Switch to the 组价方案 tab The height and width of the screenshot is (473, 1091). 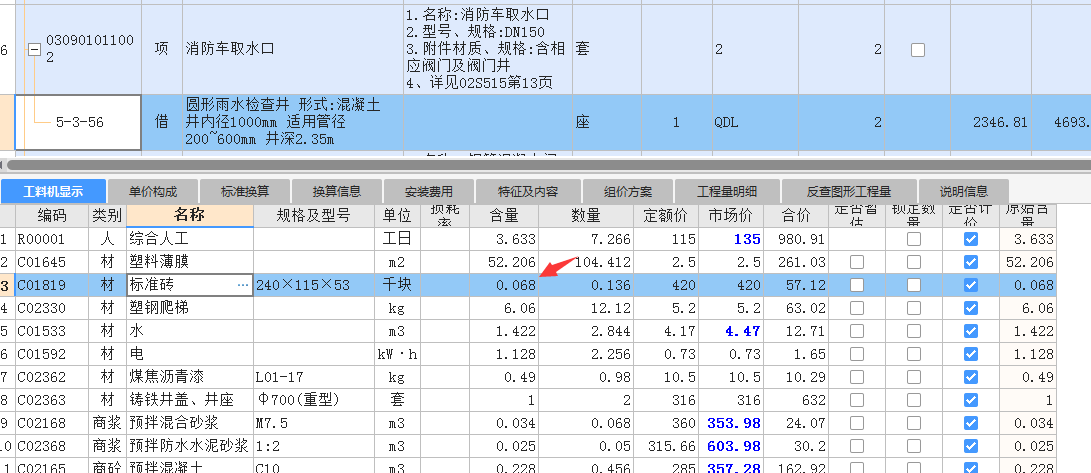(628, 191)
